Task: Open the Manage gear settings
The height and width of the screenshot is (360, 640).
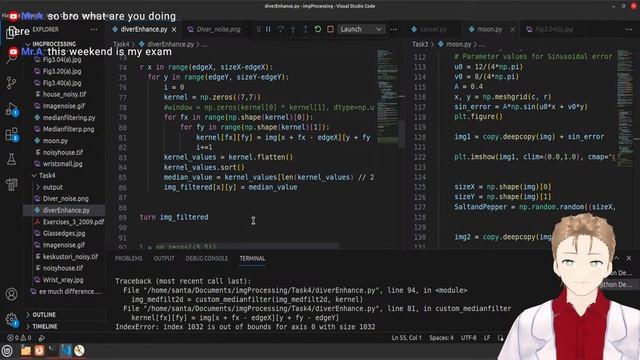Action: coord(11,320)
